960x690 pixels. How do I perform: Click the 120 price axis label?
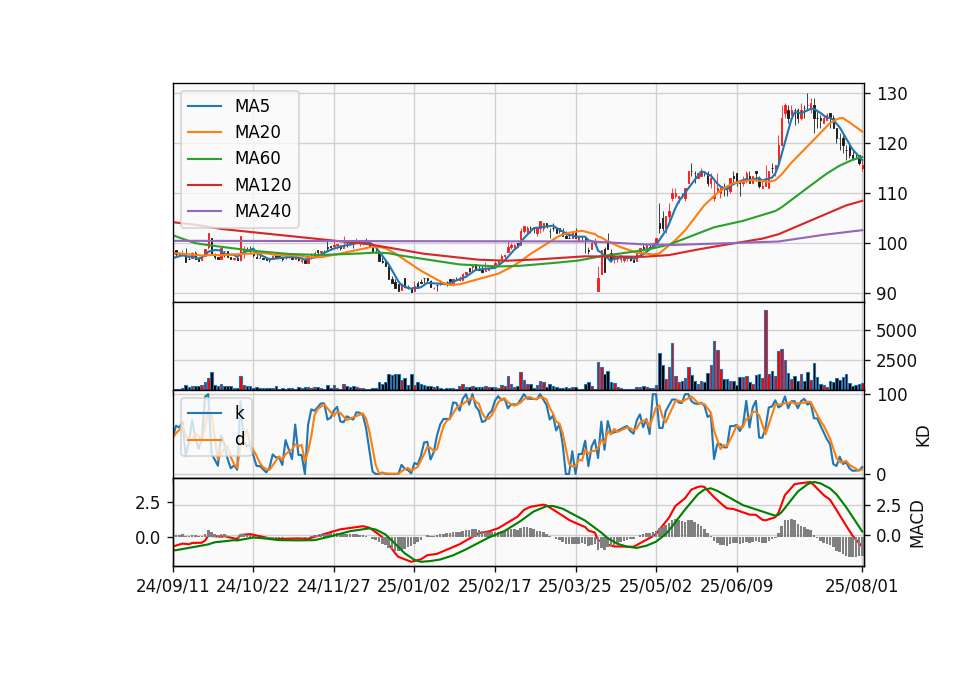click(x=892, y=144)
